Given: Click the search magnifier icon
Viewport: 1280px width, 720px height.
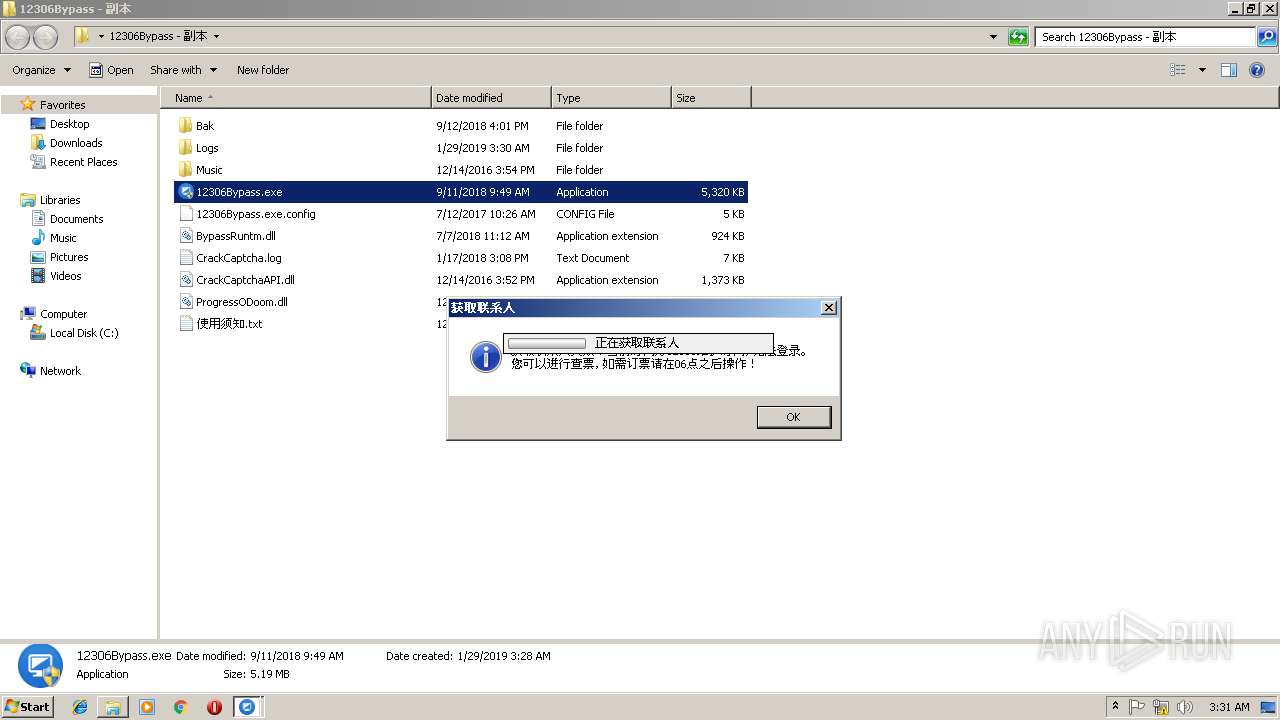Looking at the screenshot, I should (x=1267, y=37).
